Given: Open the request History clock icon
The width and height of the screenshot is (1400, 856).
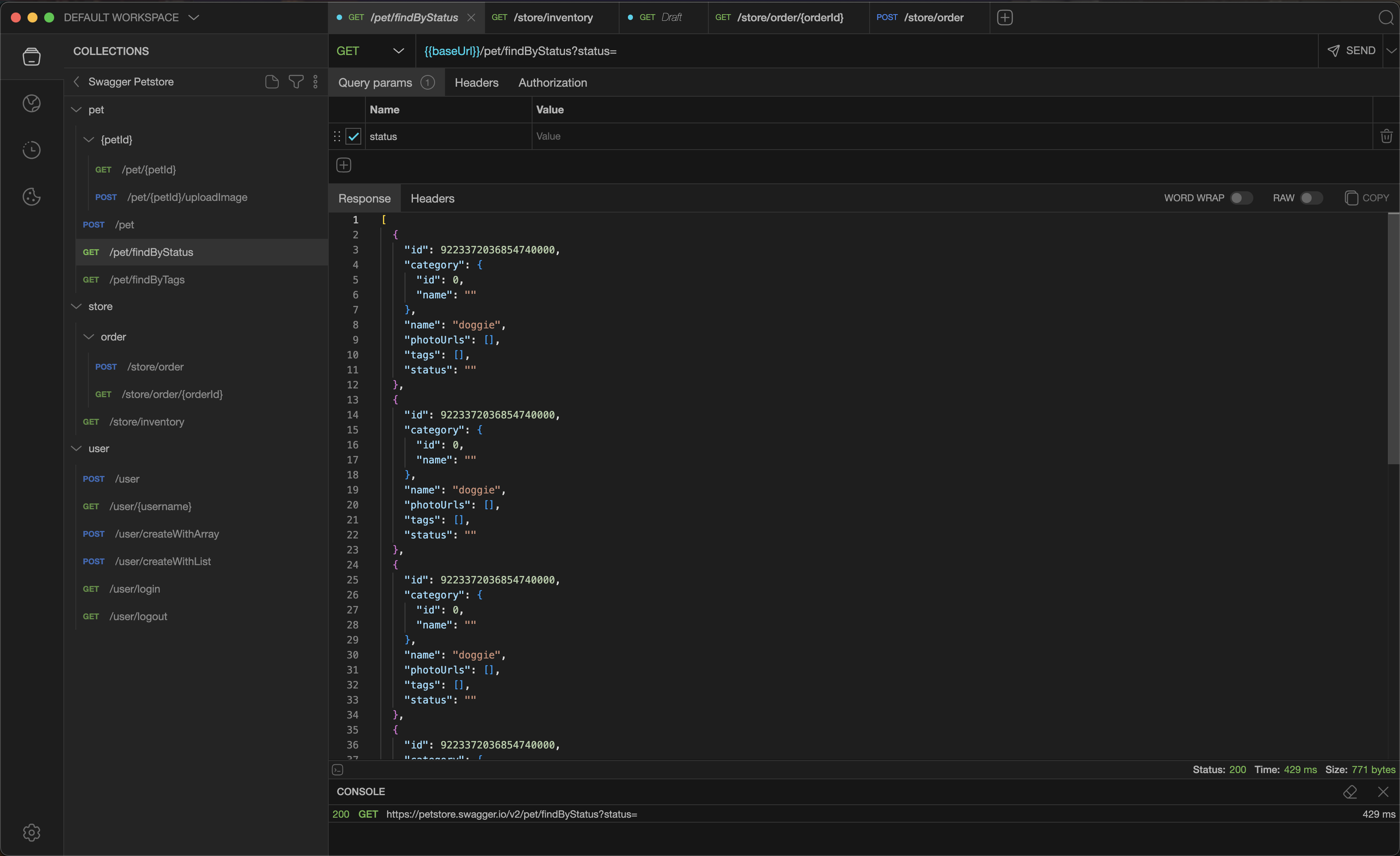Looking at the screenshot, I should (x=31, y=150).
